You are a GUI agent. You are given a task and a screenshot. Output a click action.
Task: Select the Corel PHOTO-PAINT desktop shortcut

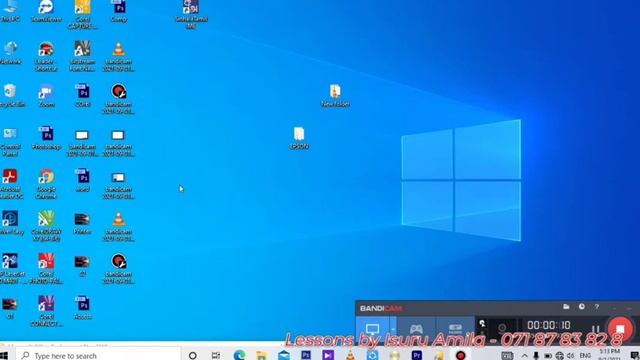point(46,269)
